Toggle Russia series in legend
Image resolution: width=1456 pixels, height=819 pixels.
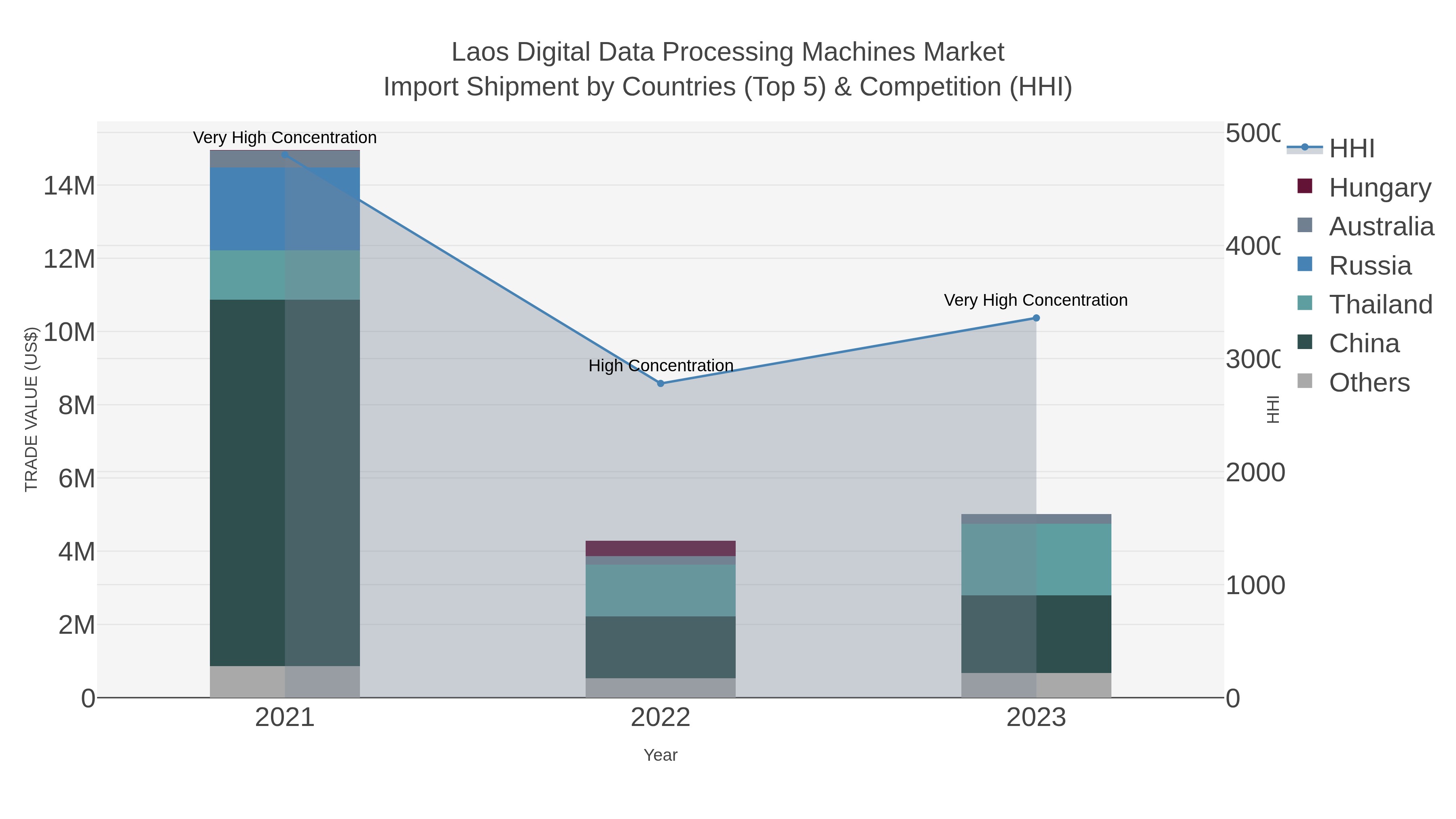coord(1354,266)
